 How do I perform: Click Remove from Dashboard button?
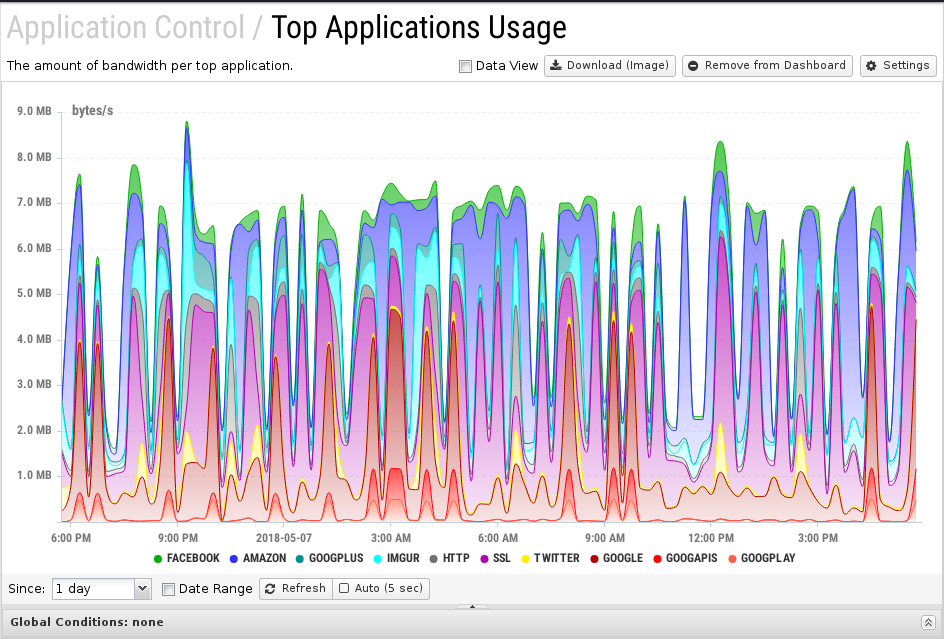(767, 66)
